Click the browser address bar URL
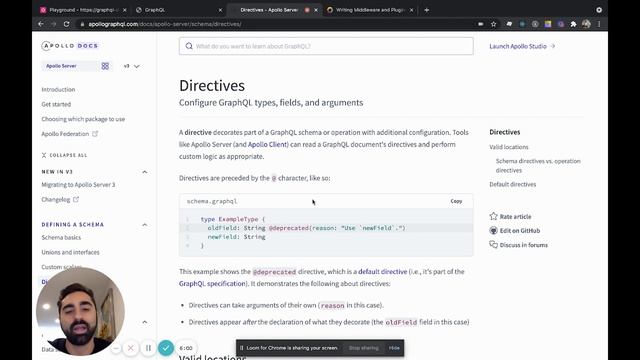Viewport: 640px width, 360px height. [164, 24]
